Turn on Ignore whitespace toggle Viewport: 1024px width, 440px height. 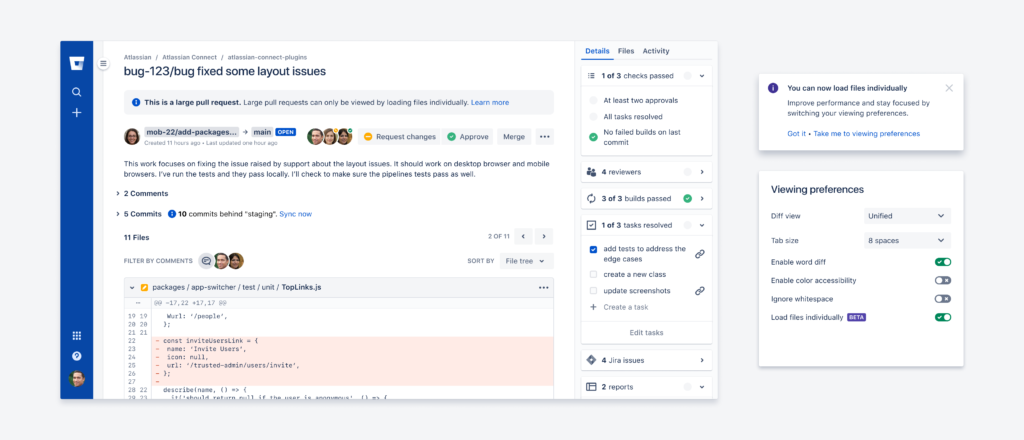tap(942, 299)
